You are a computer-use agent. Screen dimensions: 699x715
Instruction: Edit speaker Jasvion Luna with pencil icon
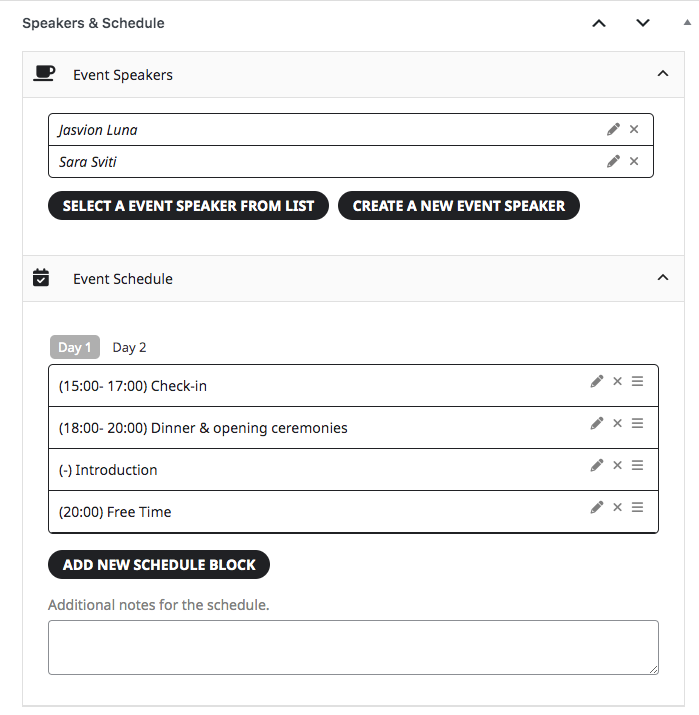[x=613, y=130]
